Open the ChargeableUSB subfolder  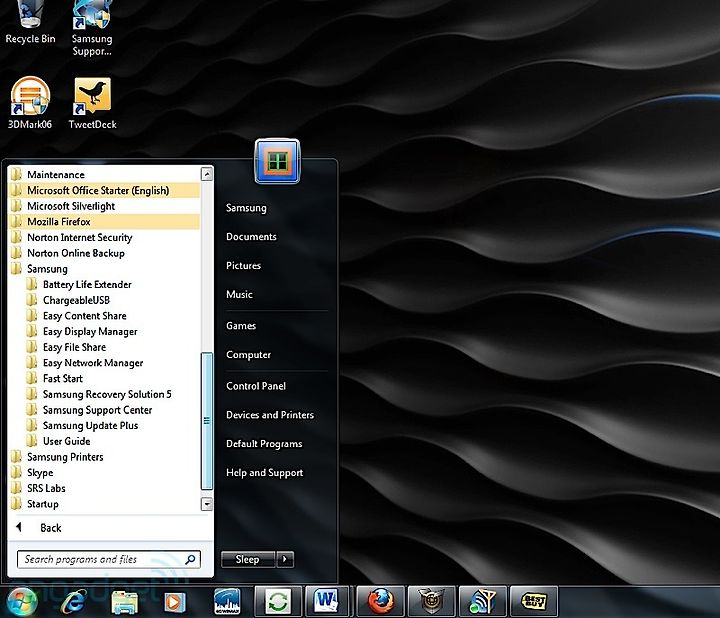pos(104,300)
